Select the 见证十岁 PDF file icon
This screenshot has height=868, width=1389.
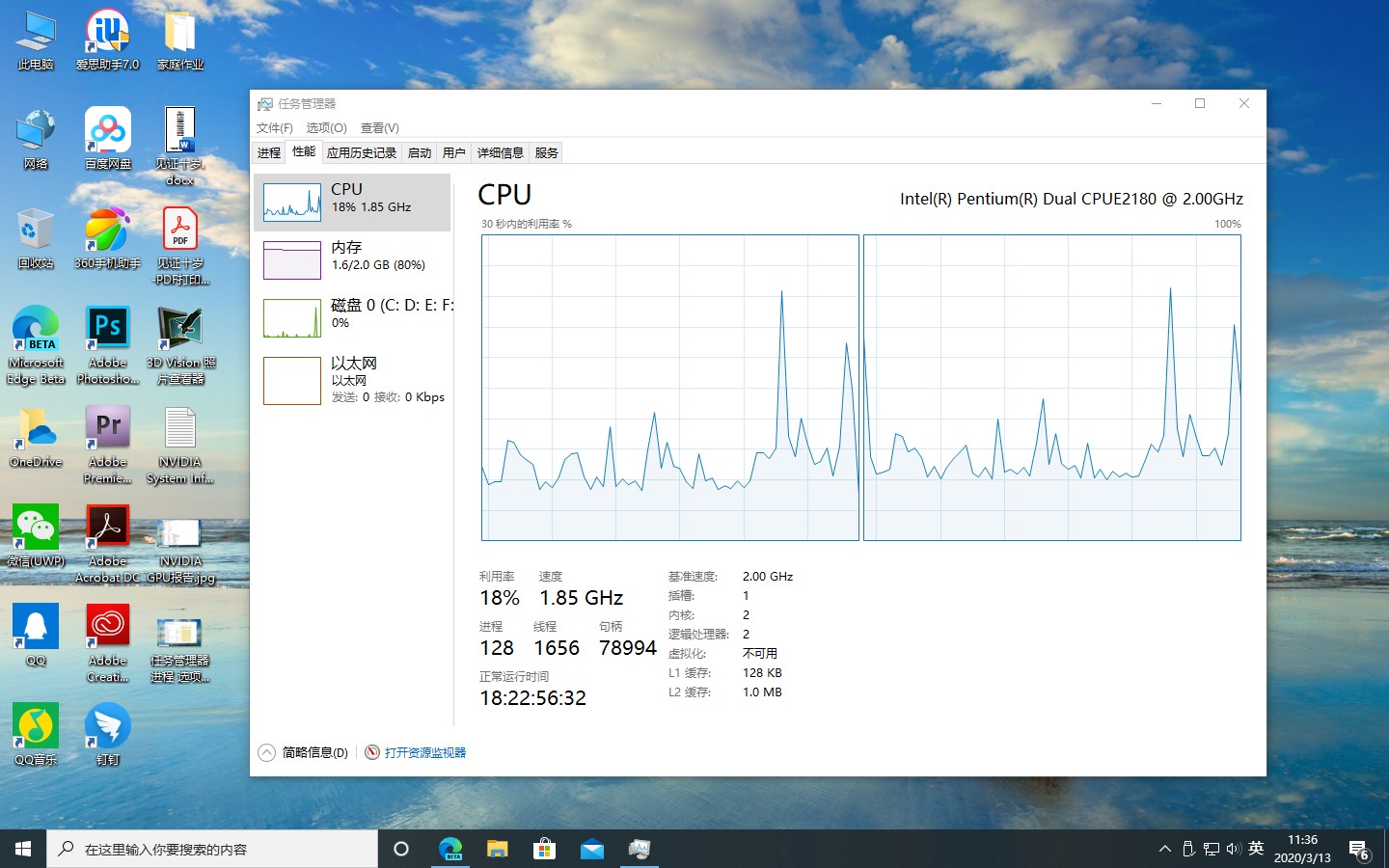pyautogui.click(x=180, y=247)
